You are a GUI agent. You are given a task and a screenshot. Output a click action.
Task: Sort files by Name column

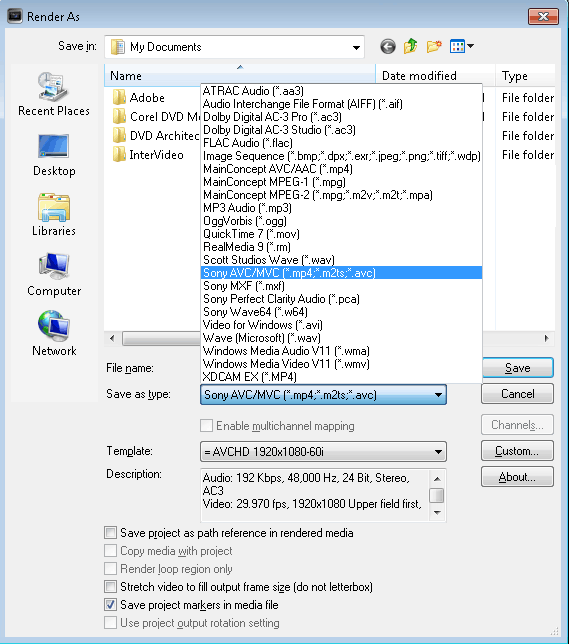point(240,76)
